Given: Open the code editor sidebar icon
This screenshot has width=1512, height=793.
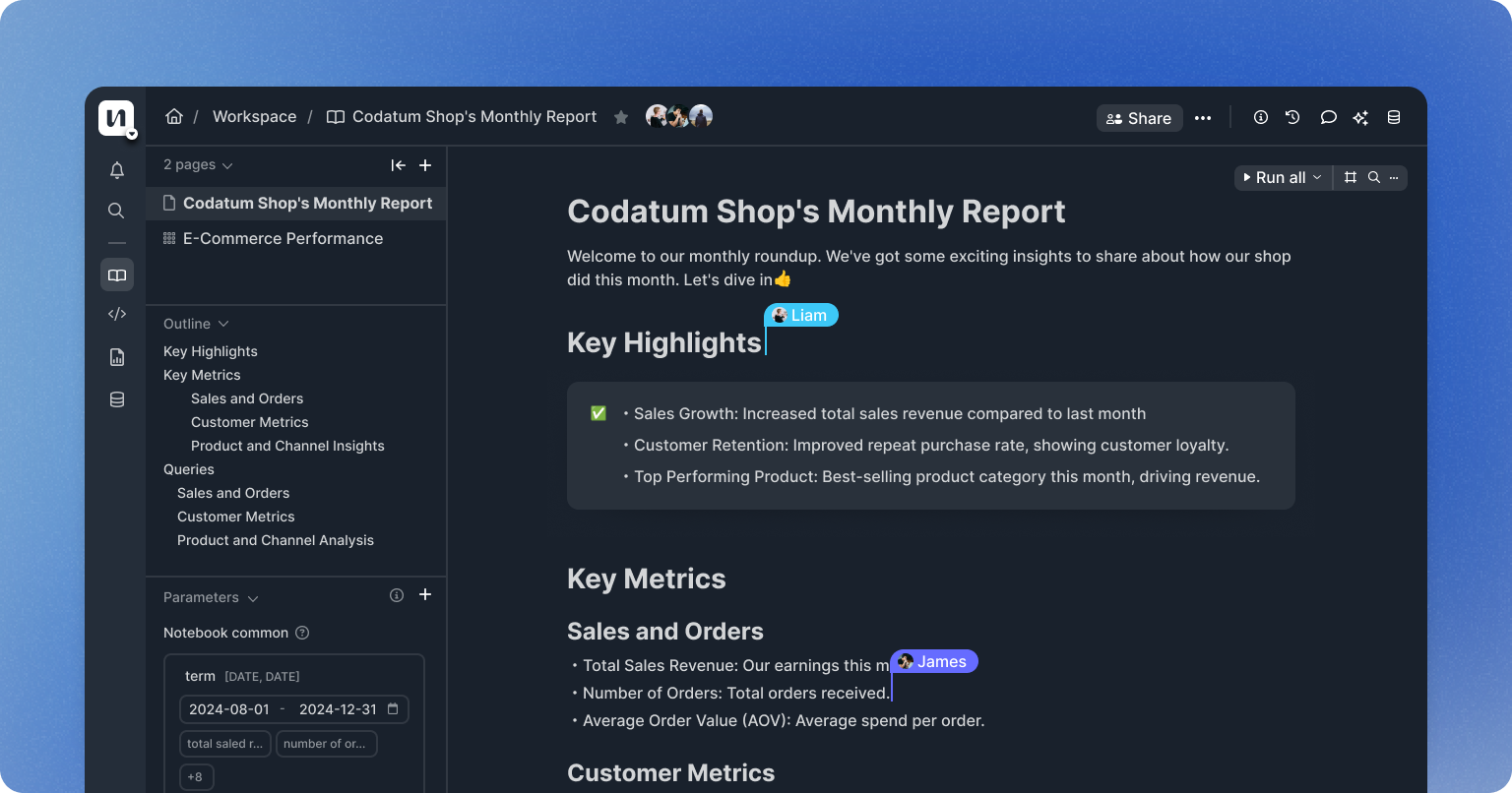Looking at the screenshot, I should point(116,314).
